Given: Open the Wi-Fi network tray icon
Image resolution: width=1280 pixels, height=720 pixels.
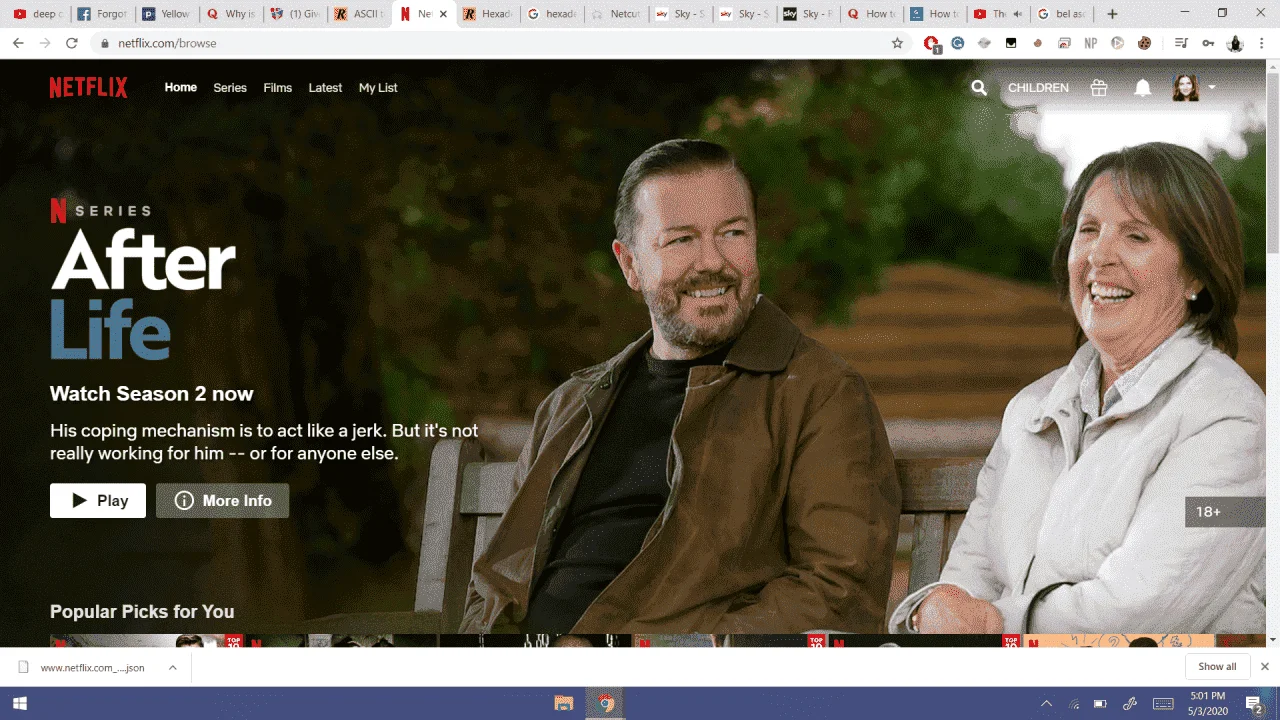Looking at the screenshot, I should 1074,704.
